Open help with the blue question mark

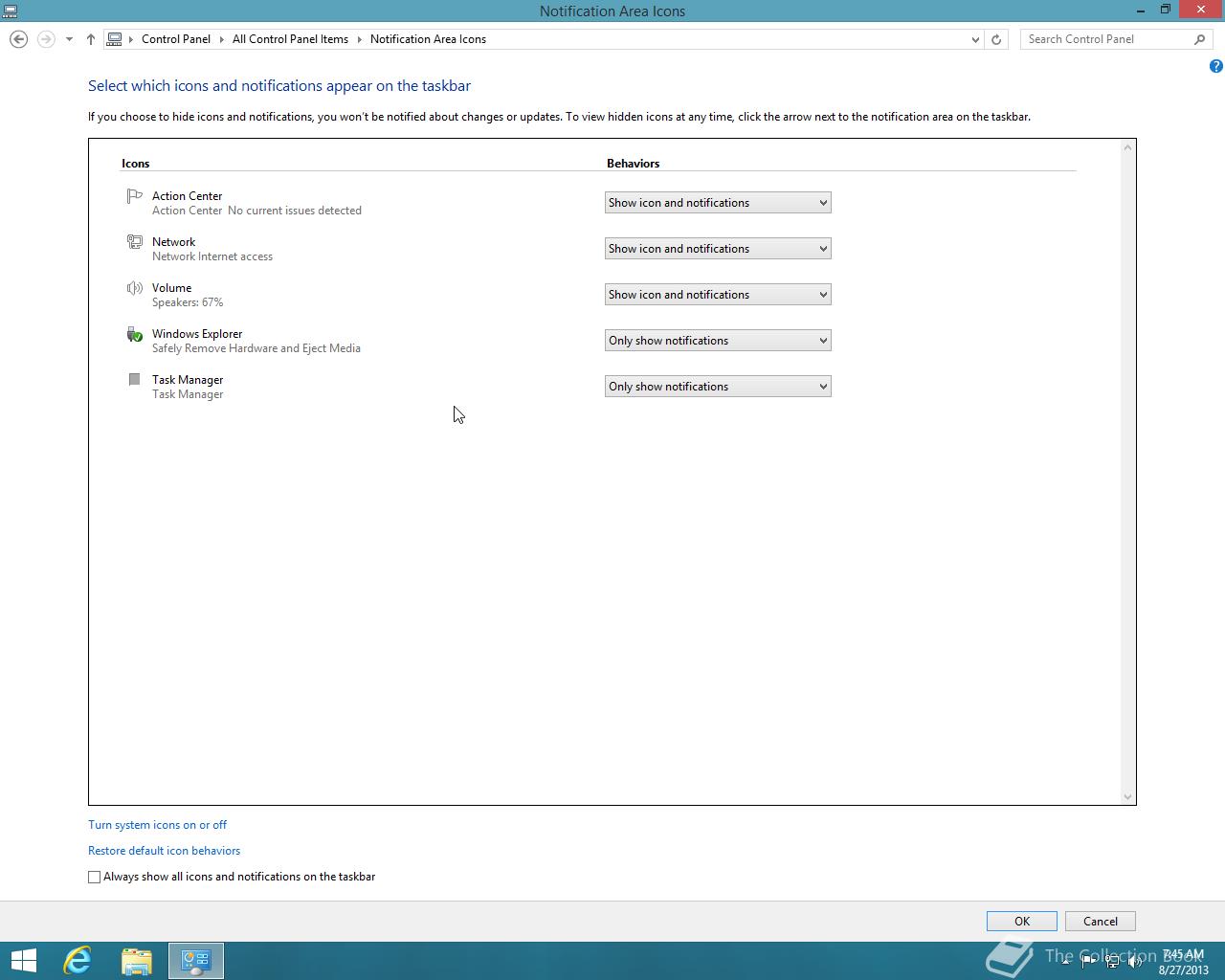[x=1215, y=66]
